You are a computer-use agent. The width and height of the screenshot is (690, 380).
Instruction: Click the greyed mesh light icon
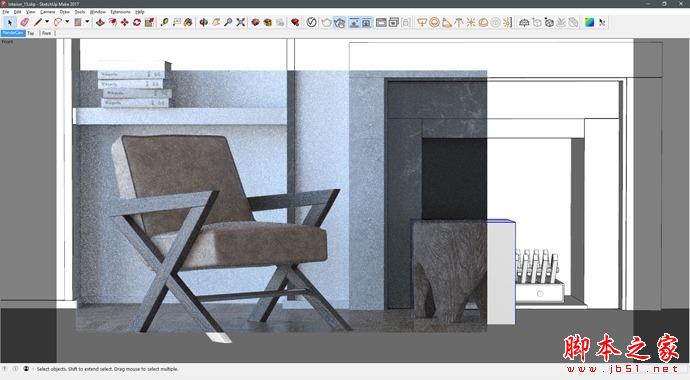[495, 22]
